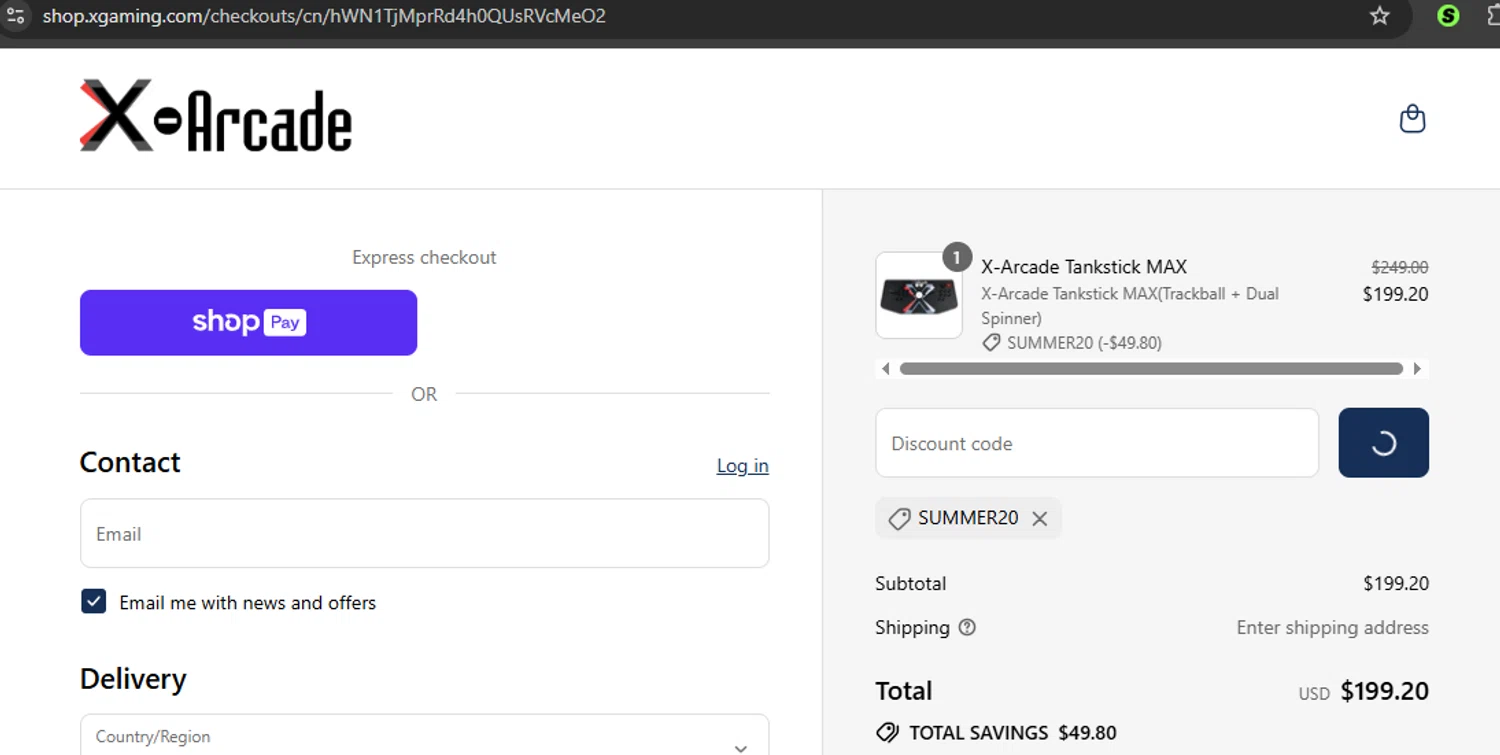Open the green S browser extension
Viewport: 1500px width, 755px height.
pos(1448,16)
